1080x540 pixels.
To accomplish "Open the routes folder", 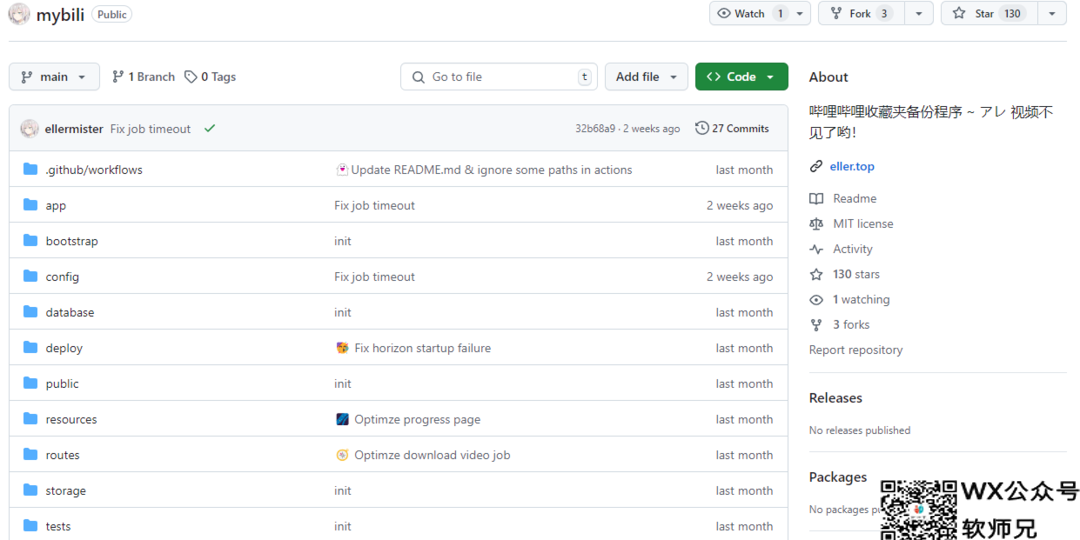I will click(x=63, y=455).
